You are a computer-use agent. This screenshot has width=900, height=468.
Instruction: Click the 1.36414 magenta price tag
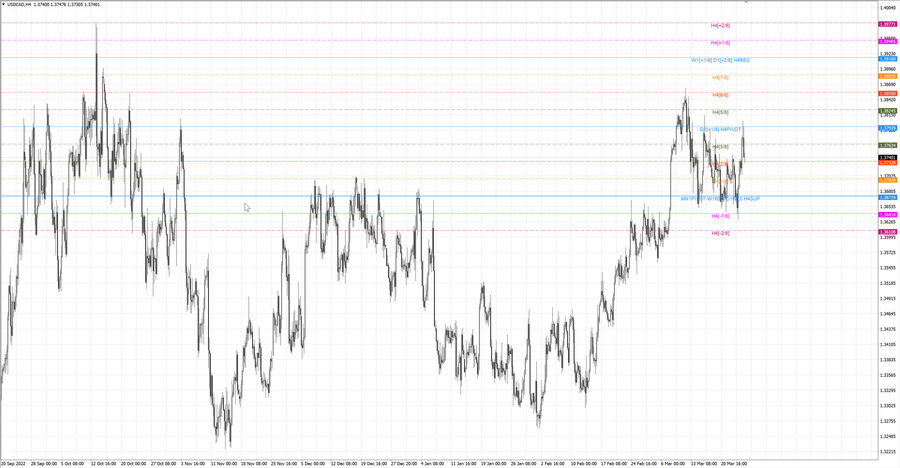(888, 214)
